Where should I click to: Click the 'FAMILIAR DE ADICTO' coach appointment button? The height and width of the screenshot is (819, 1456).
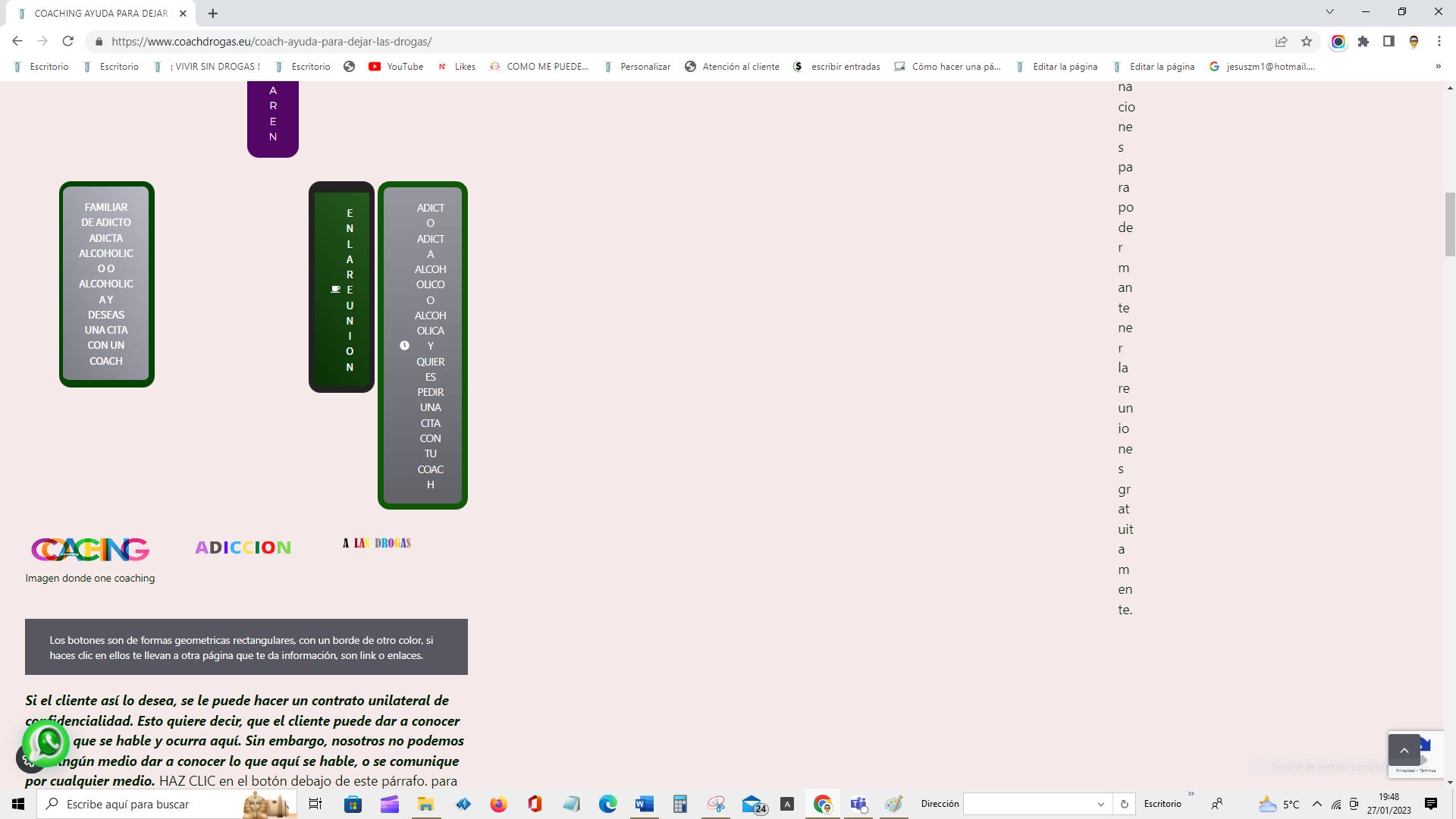tap(107, 284)
